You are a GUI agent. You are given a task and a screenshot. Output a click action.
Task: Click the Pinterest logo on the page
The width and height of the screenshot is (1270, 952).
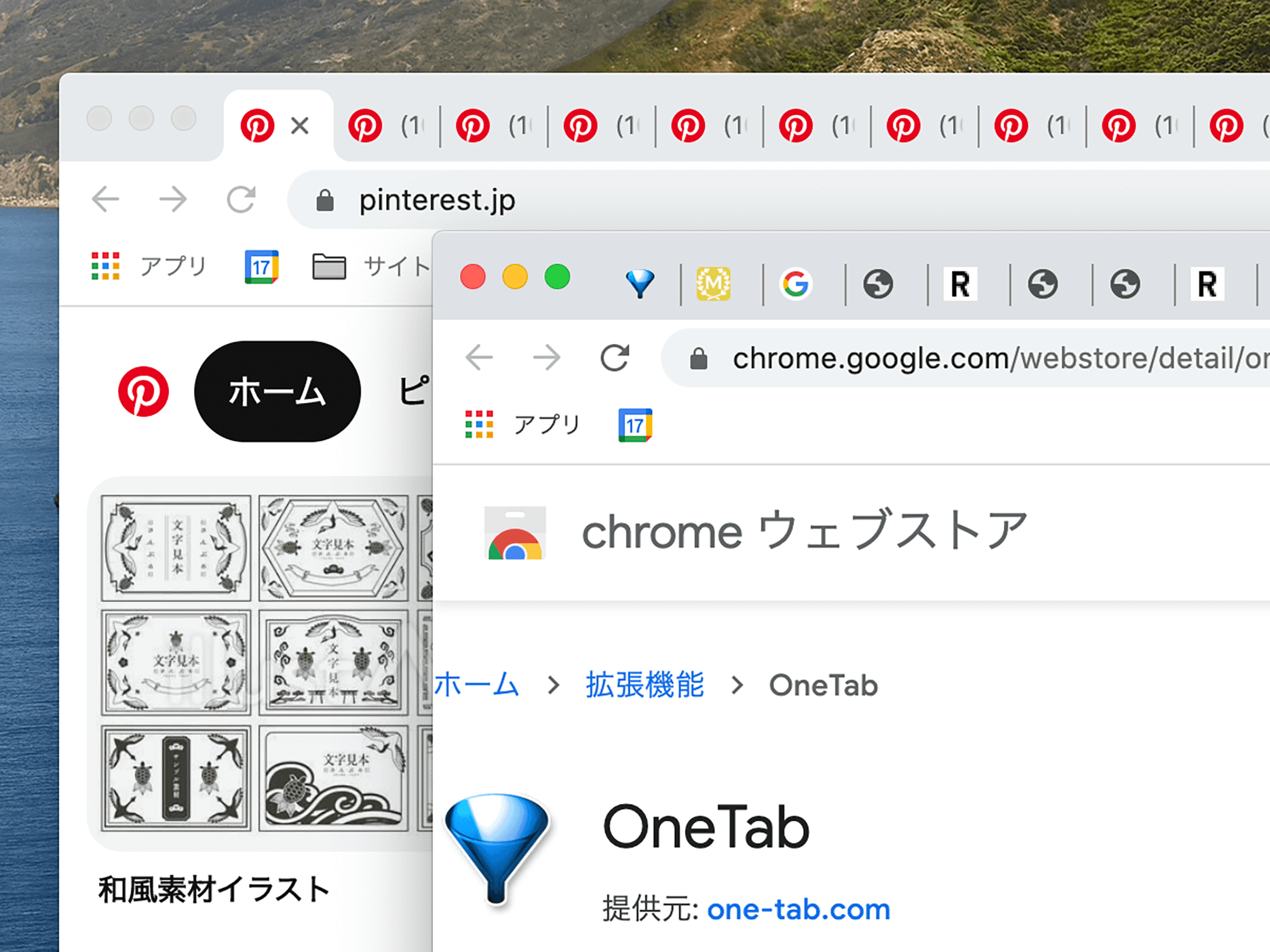(144, 391)
